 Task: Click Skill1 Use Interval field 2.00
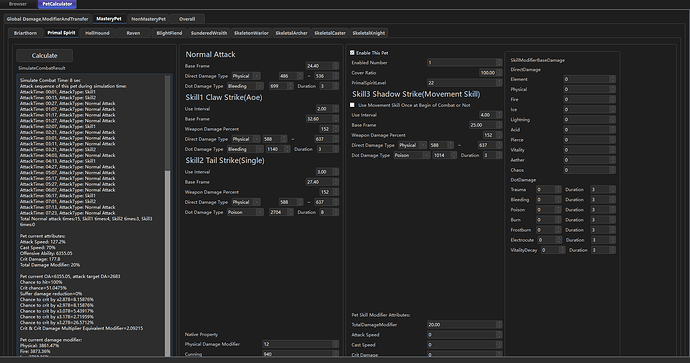pos(327,109)
